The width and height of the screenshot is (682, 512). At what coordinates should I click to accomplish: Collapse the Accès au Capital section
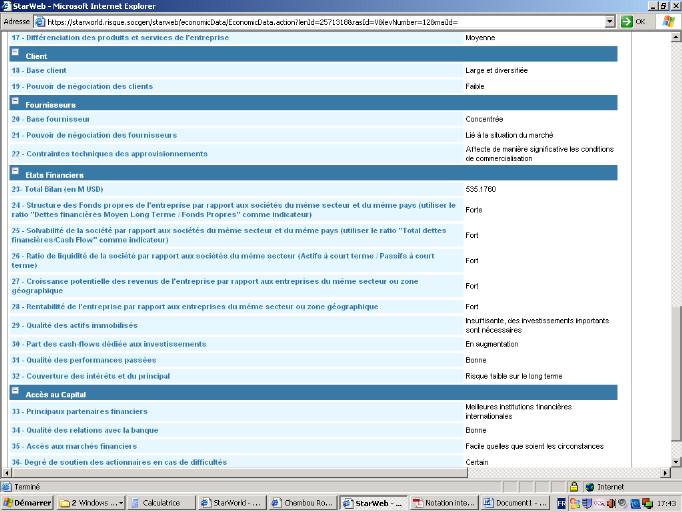tap(15, 391)
